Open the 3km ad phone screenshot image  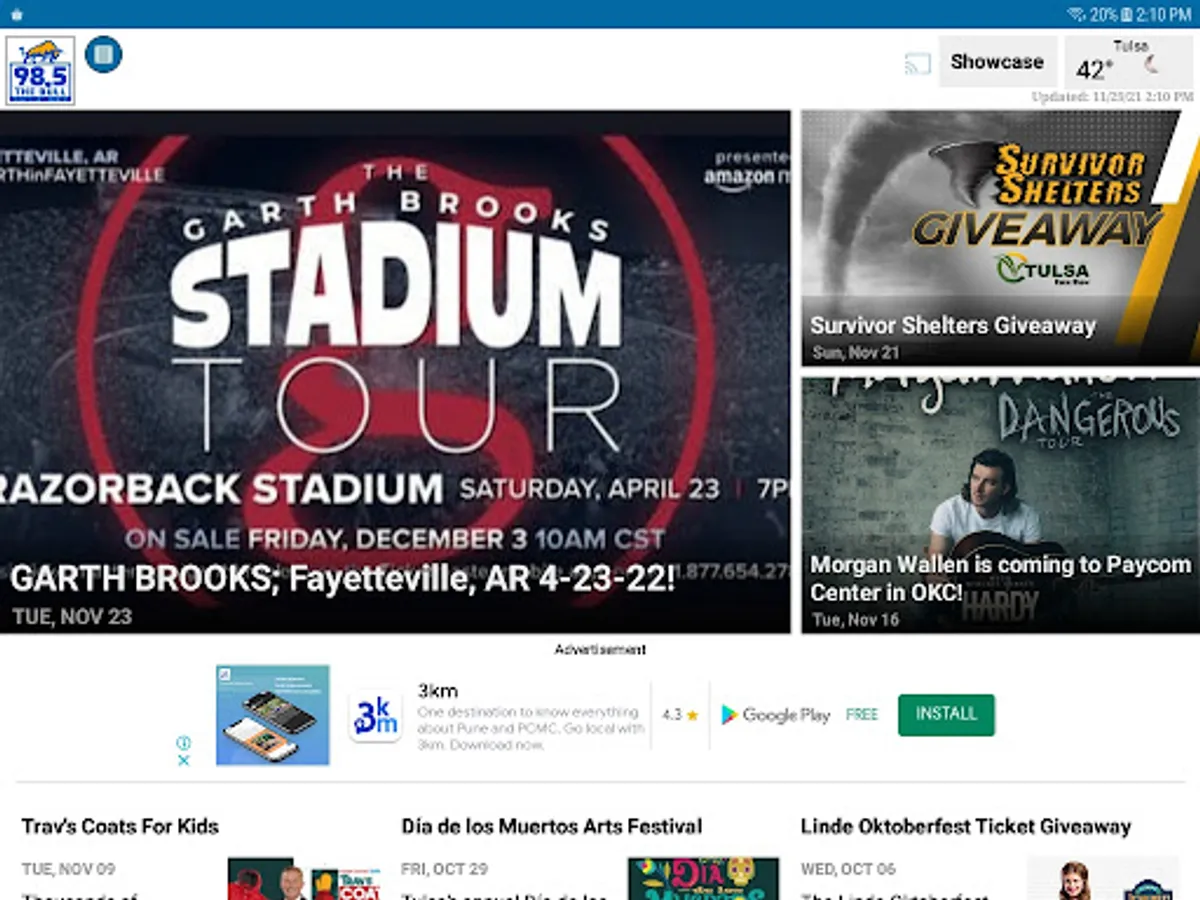click(x=273, y=715)
